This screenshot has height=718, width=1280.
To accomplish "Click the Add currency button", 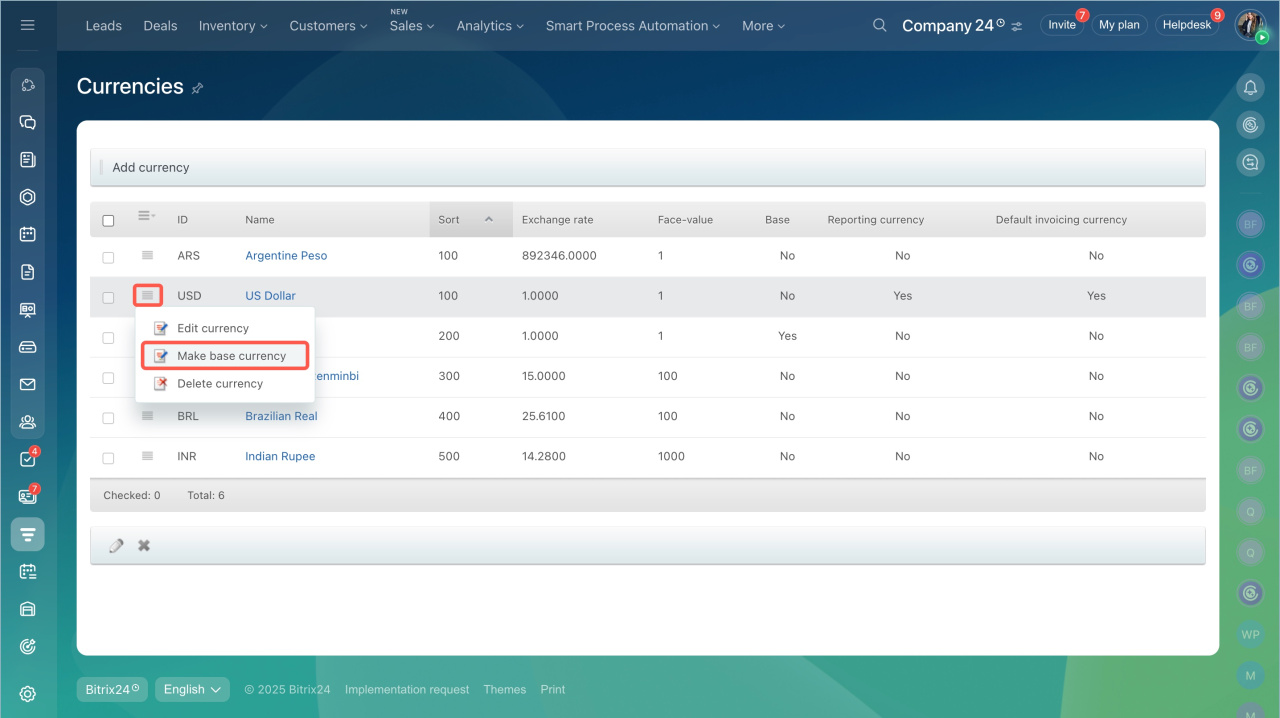I will [x=151, y=167].
